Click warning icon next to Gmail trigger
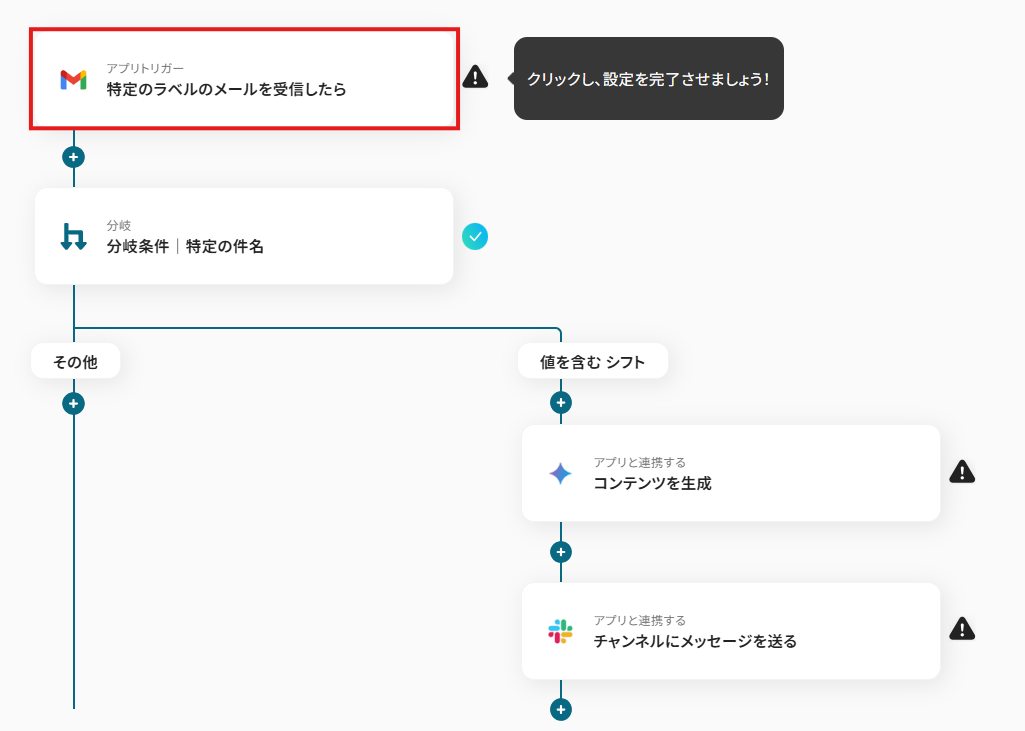This screenshot has width=1025, height=731. coord(475,77)
